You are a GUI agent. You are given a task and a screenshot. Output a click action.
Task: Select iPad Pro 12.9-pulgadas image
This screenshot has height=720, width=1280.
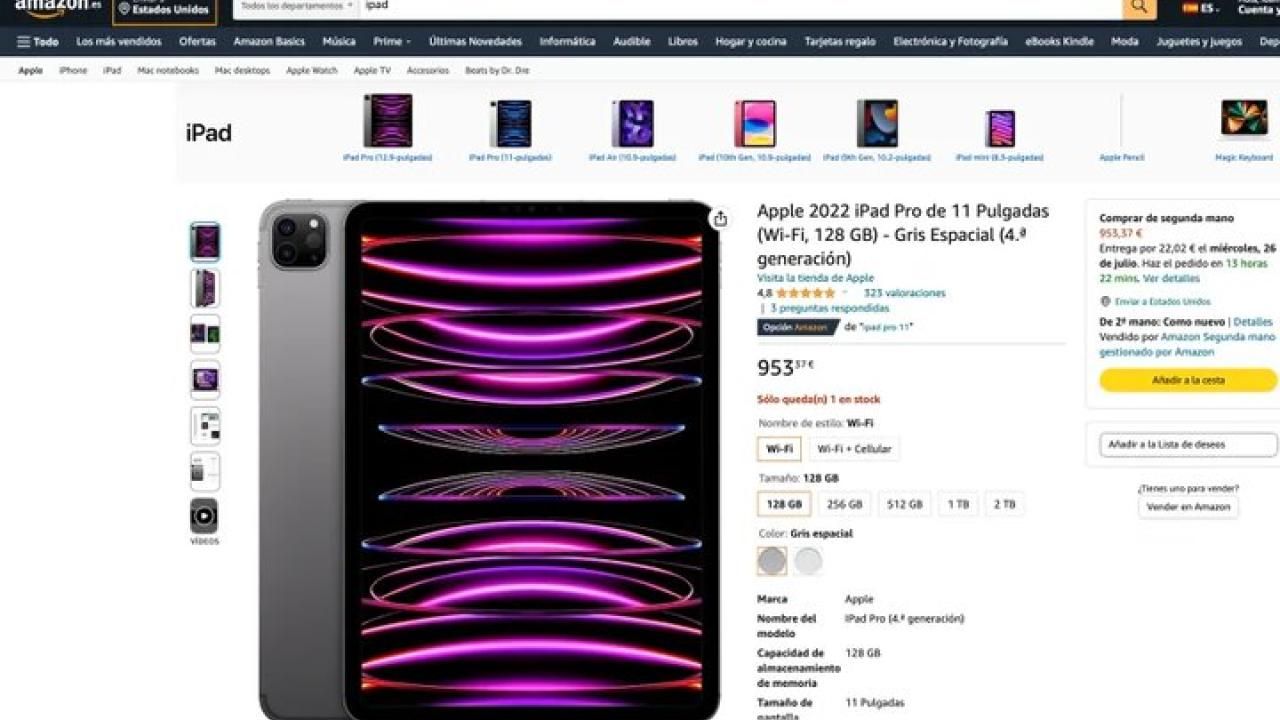[388, 121]
